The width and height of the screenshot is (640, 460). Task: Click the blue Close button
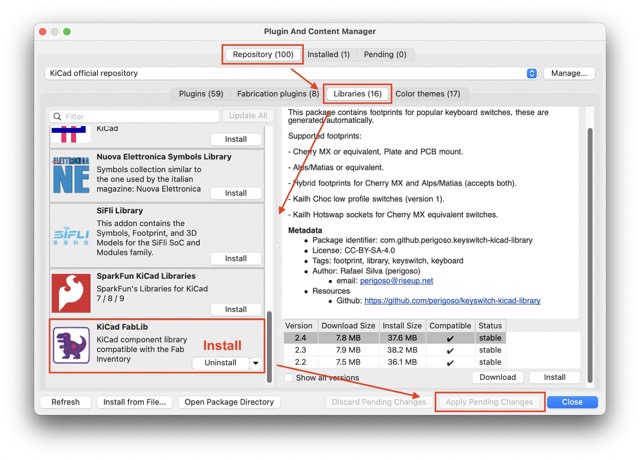pos(572,402)
